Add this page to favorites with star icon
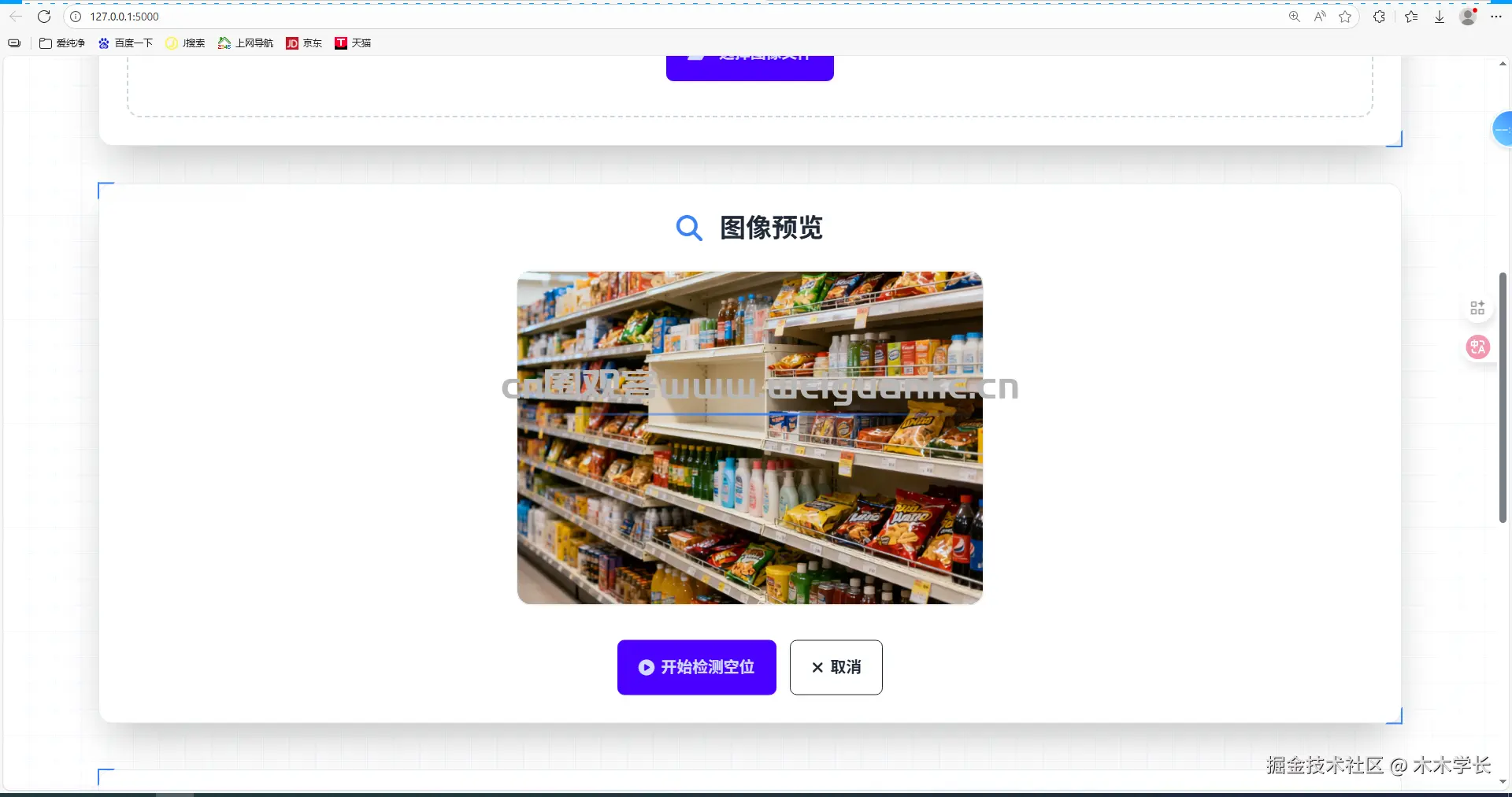 (x=1345, y=17)
